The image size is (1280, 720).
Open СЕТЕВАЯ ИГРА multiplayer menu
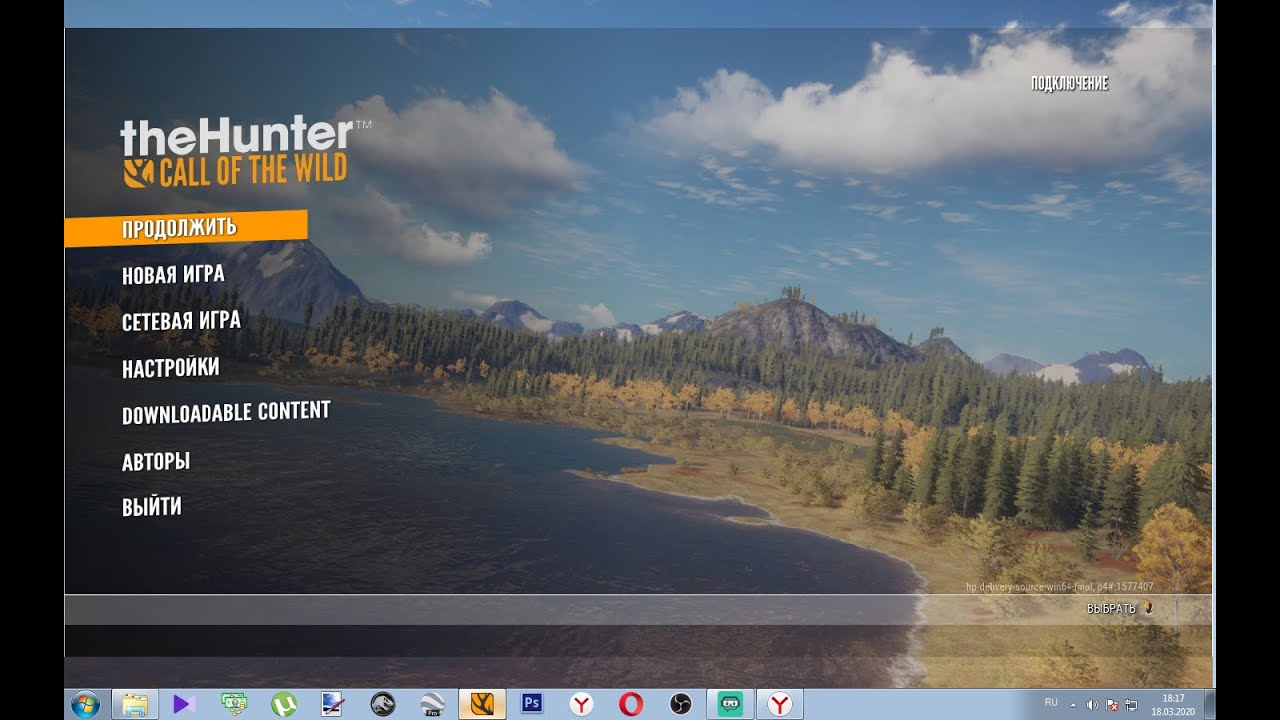(x=181, y=321)
